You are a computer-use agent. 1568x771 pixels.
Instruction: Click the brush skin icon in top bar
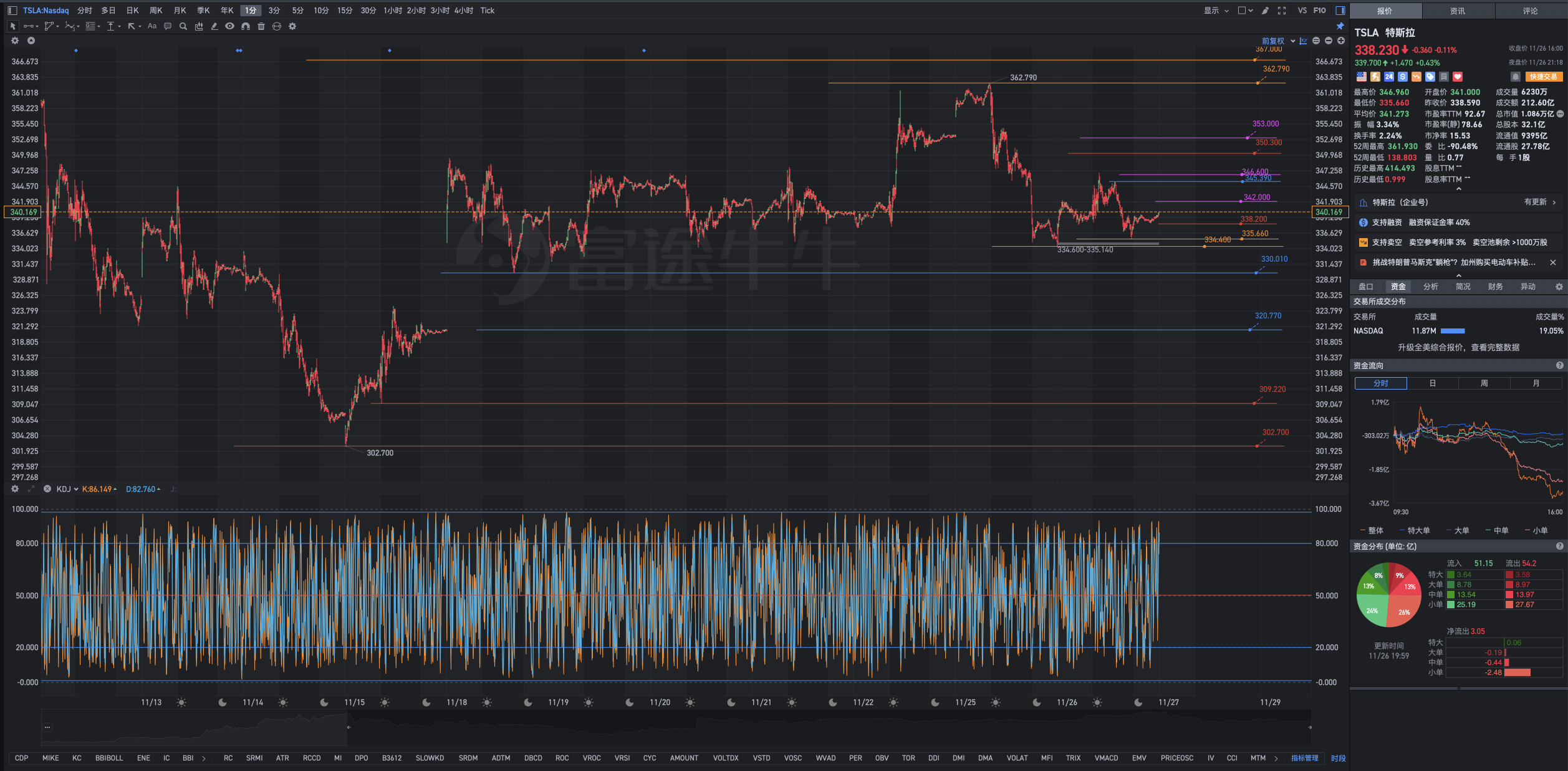pyautogui.click(x=1265, y=11)
